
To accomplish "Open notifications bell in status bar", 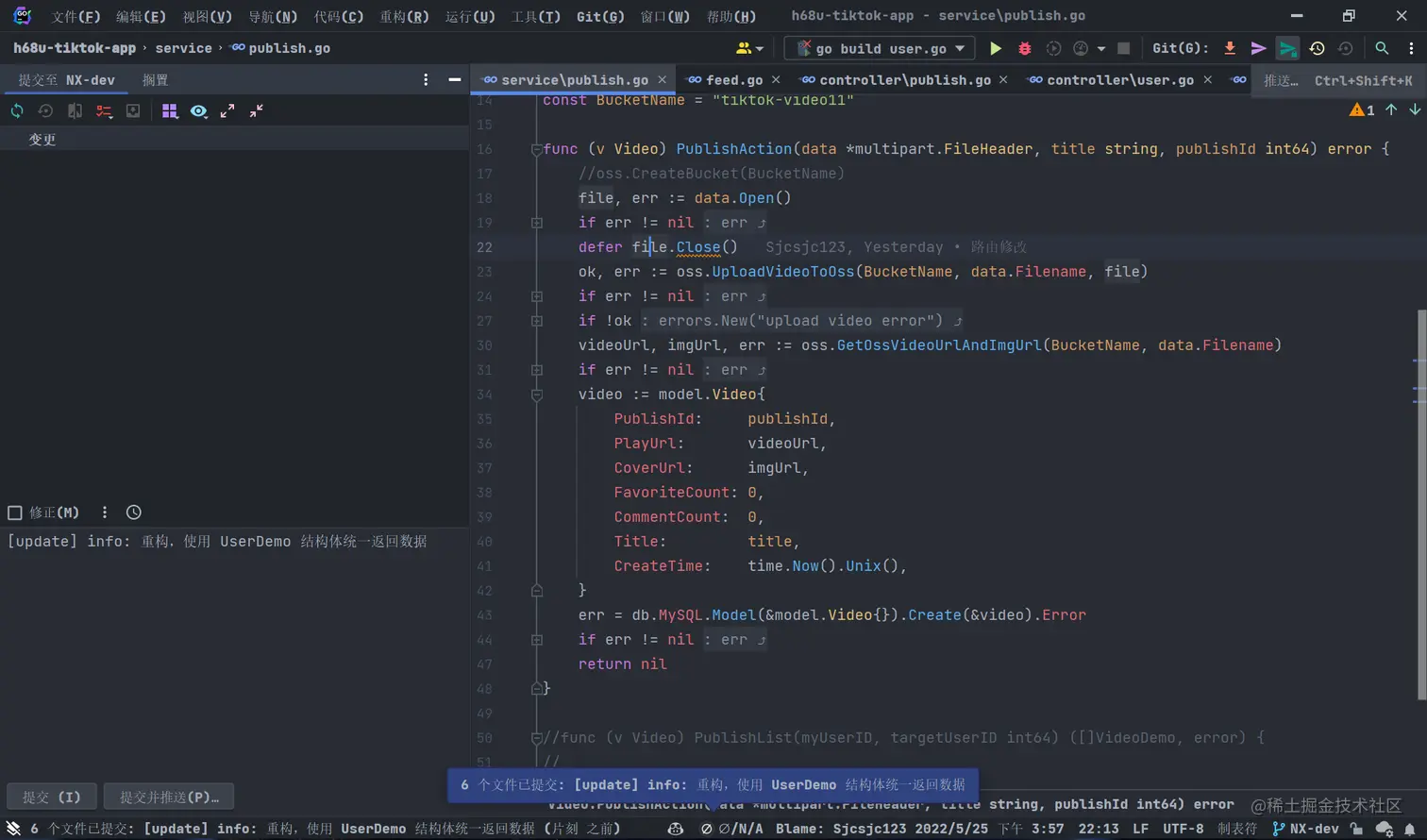I will click(1410, 829).
